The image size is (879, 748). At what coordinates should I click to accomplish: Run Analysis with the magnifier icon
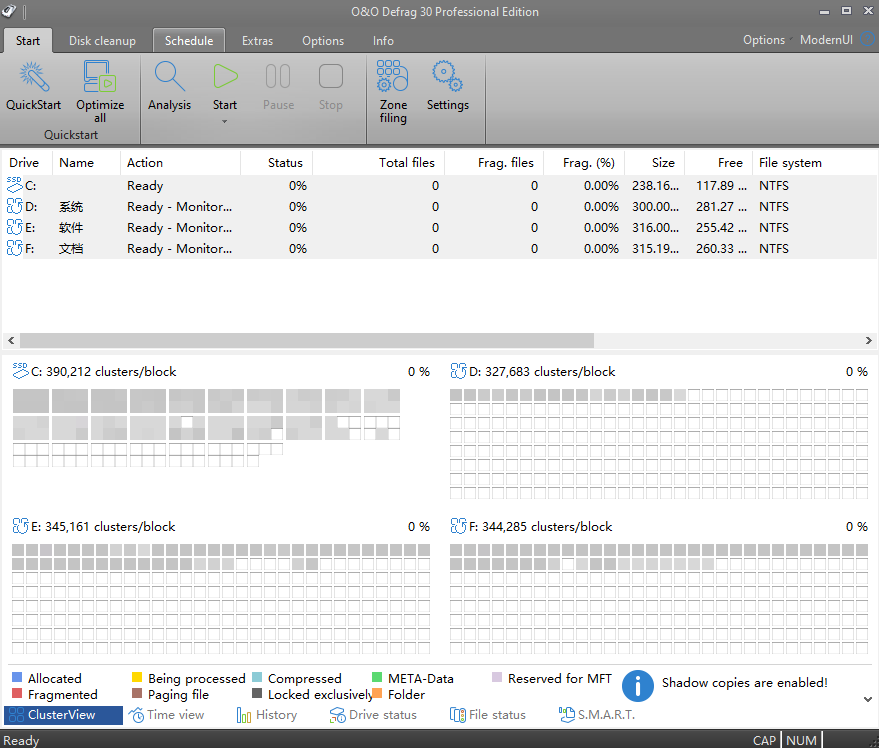pyautogui.click(x=169, y=77)
